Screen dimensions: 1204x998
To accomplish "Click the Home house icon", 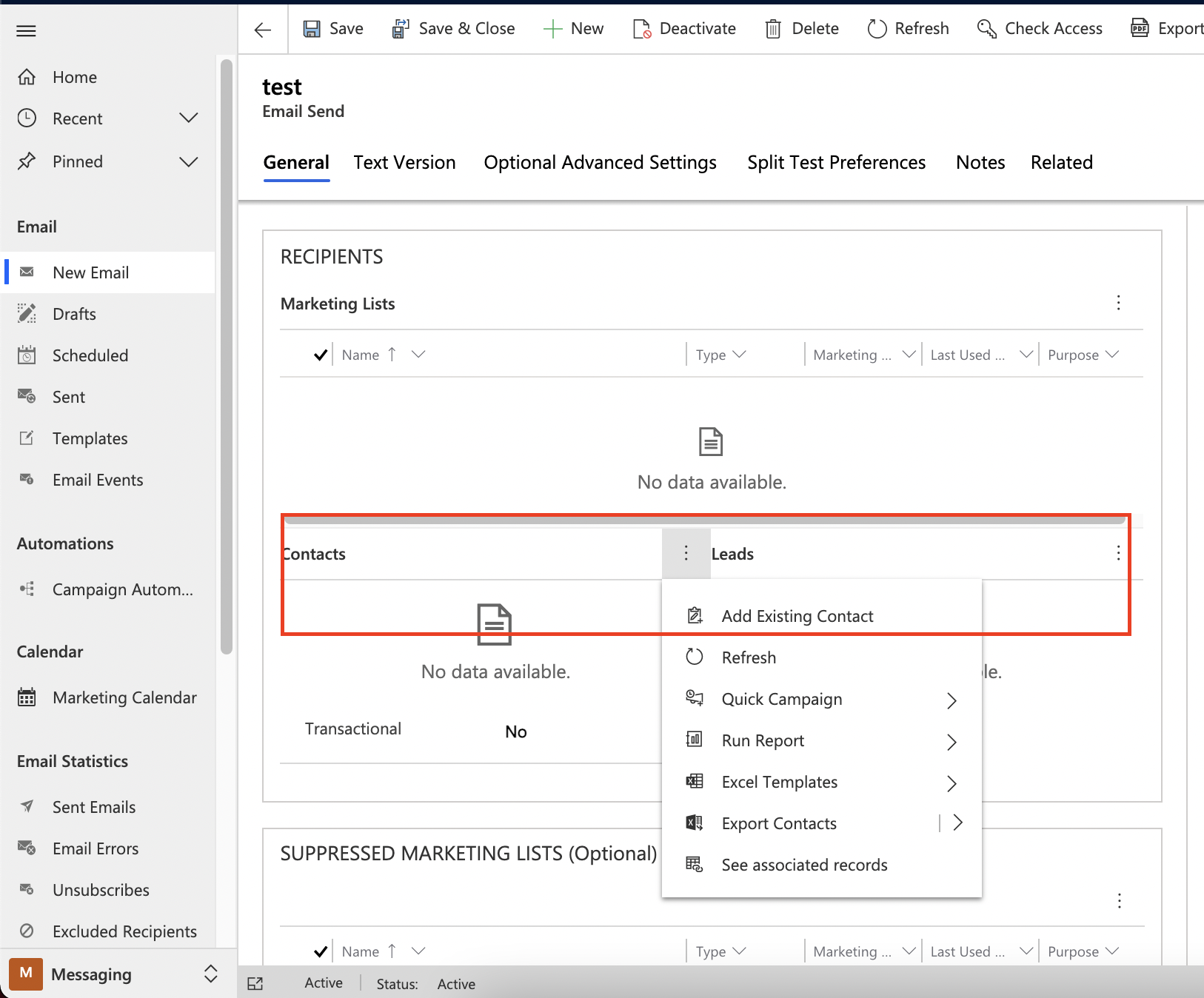I will coord(27,77).
